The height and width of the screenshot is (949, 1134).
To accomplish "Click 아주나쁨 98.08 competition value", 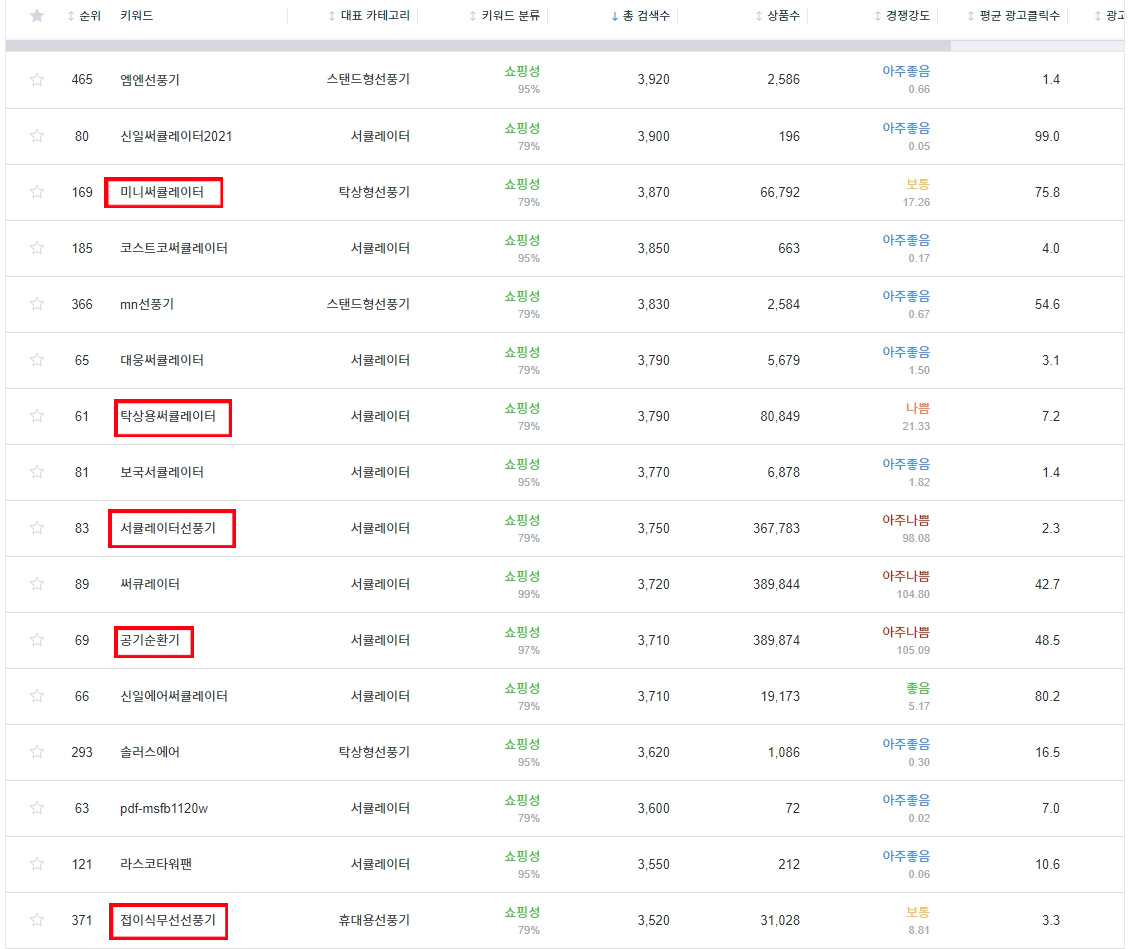I will click(x=906, y=529).
